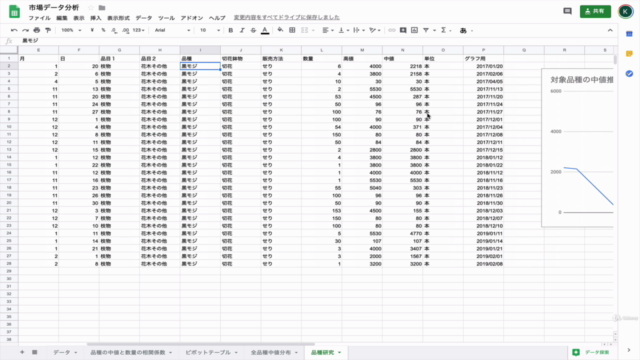This screenshot has width=640, height=360.
Task: Open the 編集 menu
Action: (62, 18)
